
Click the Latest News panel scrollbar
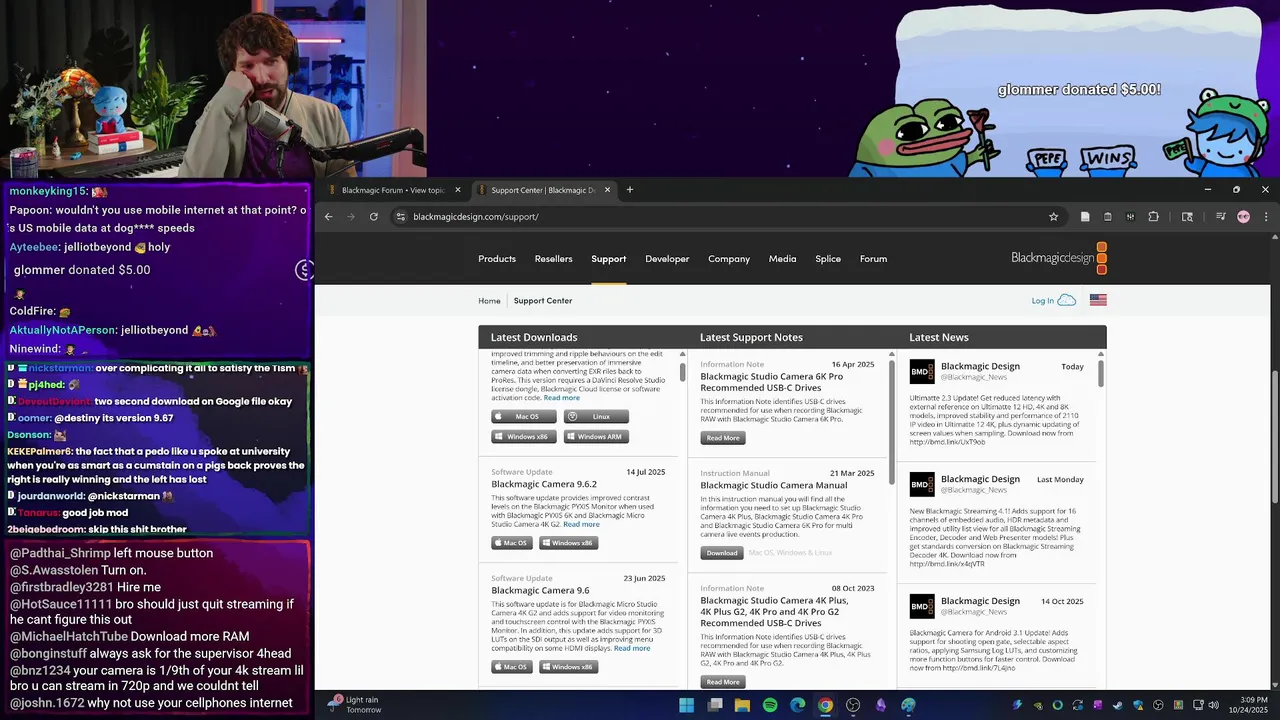(x=1101, y=374)
